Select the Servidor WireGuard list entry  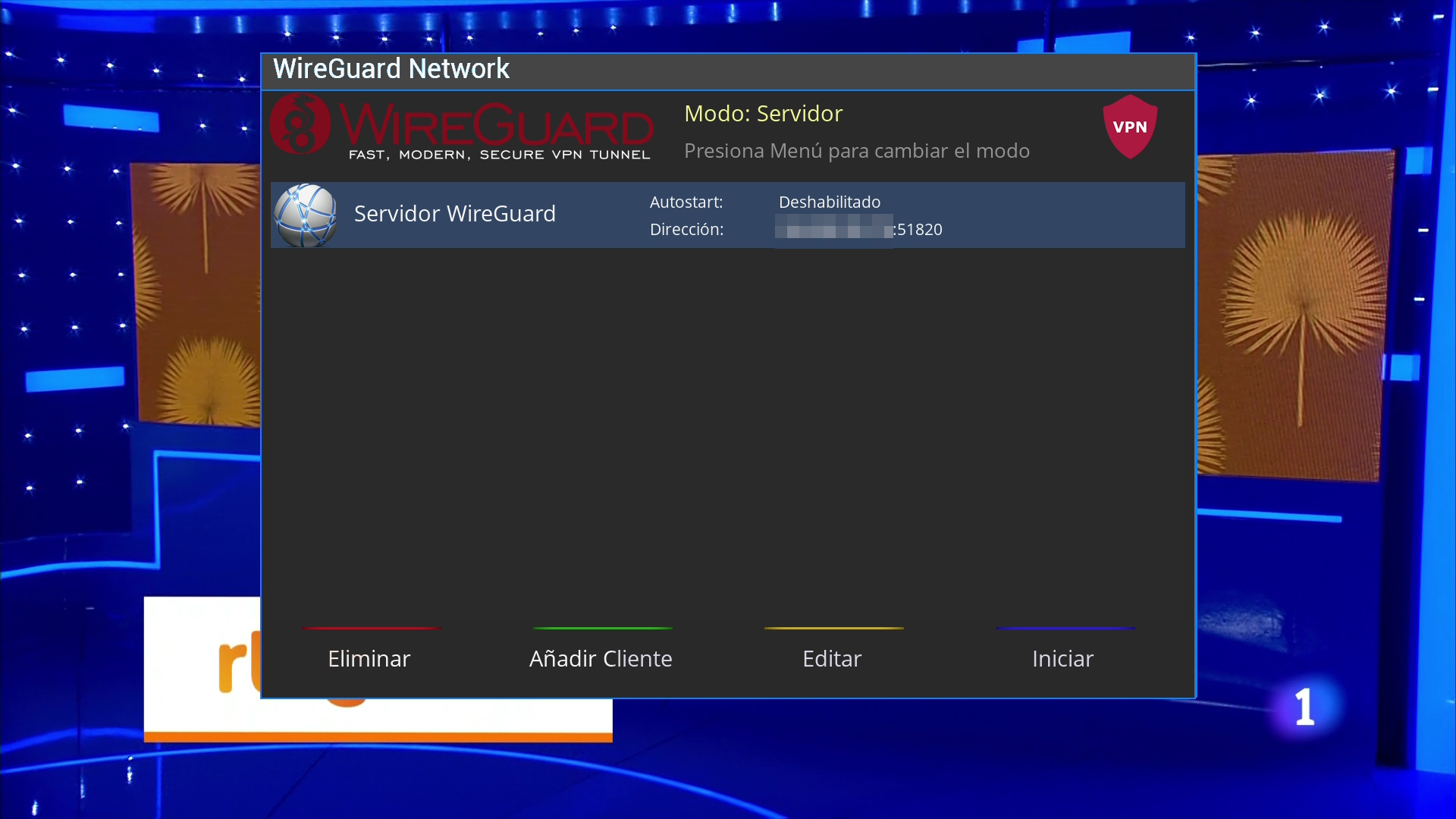[x=455, y=214]
